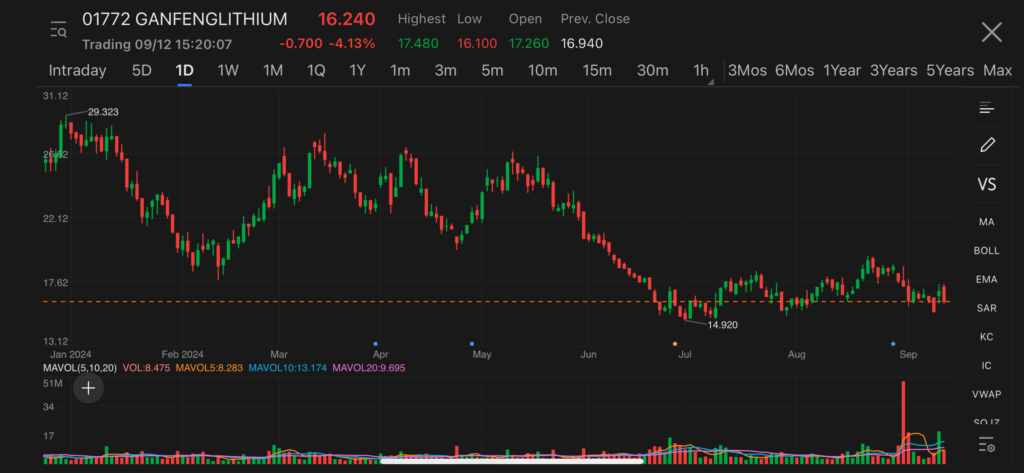1024x473 pixels.
Task: Open the VS comparison tool
Action: 987,184
